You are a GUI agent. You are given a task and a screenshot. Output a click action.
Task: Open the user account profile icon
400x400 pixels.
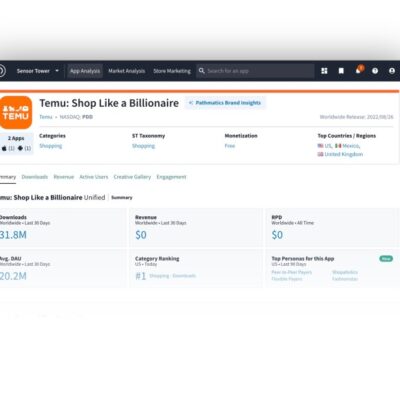point(392,71)
